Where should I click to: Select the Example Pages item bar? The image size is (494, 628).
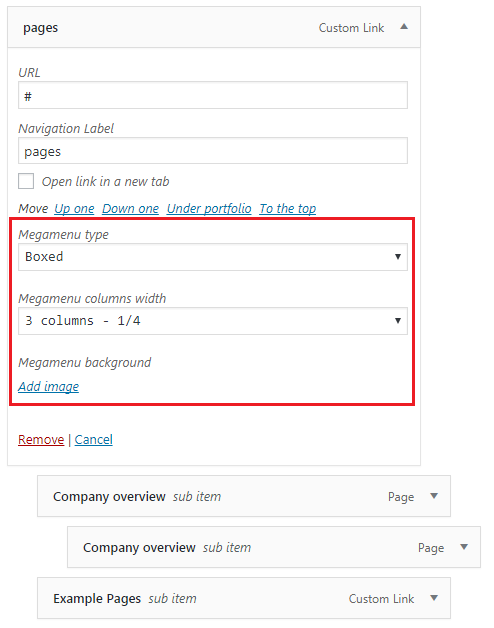click(x=244, y=598)
